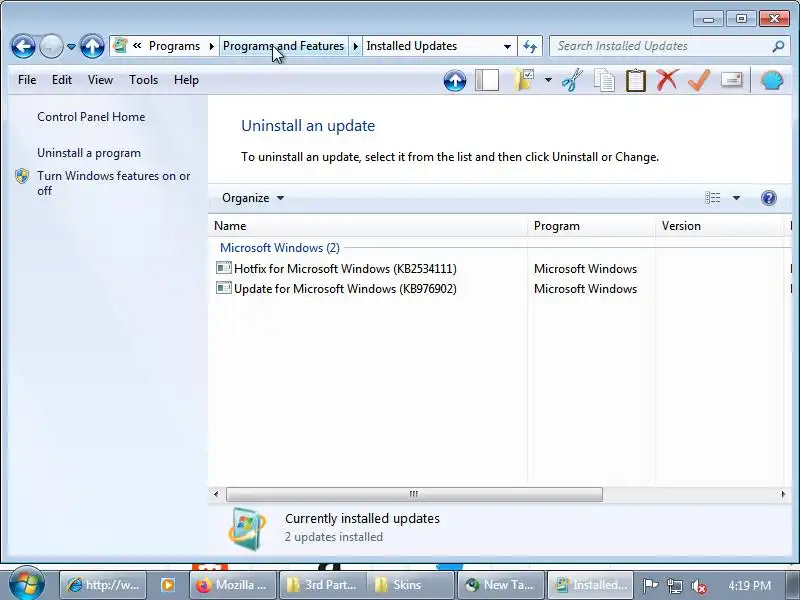Sort by the Program column header
The image size is (800, 600).
(x=592, y=226)
